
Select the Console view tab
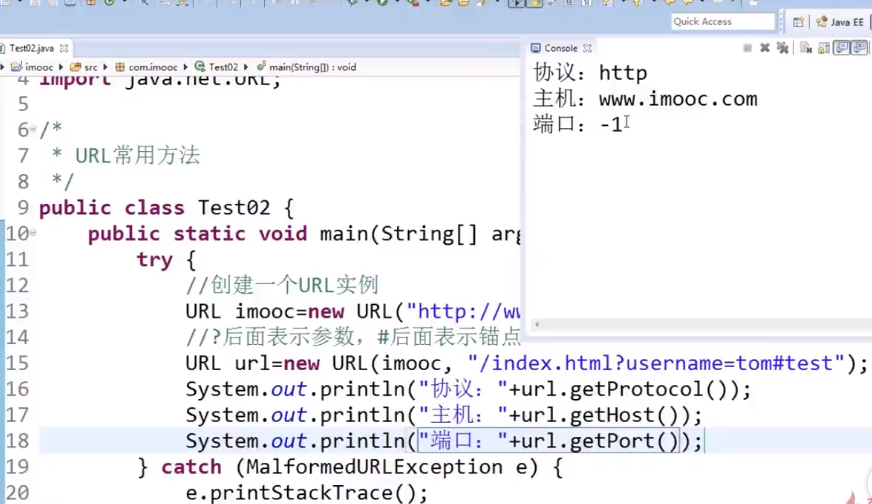pyautogui.click(x=560, y=48)
